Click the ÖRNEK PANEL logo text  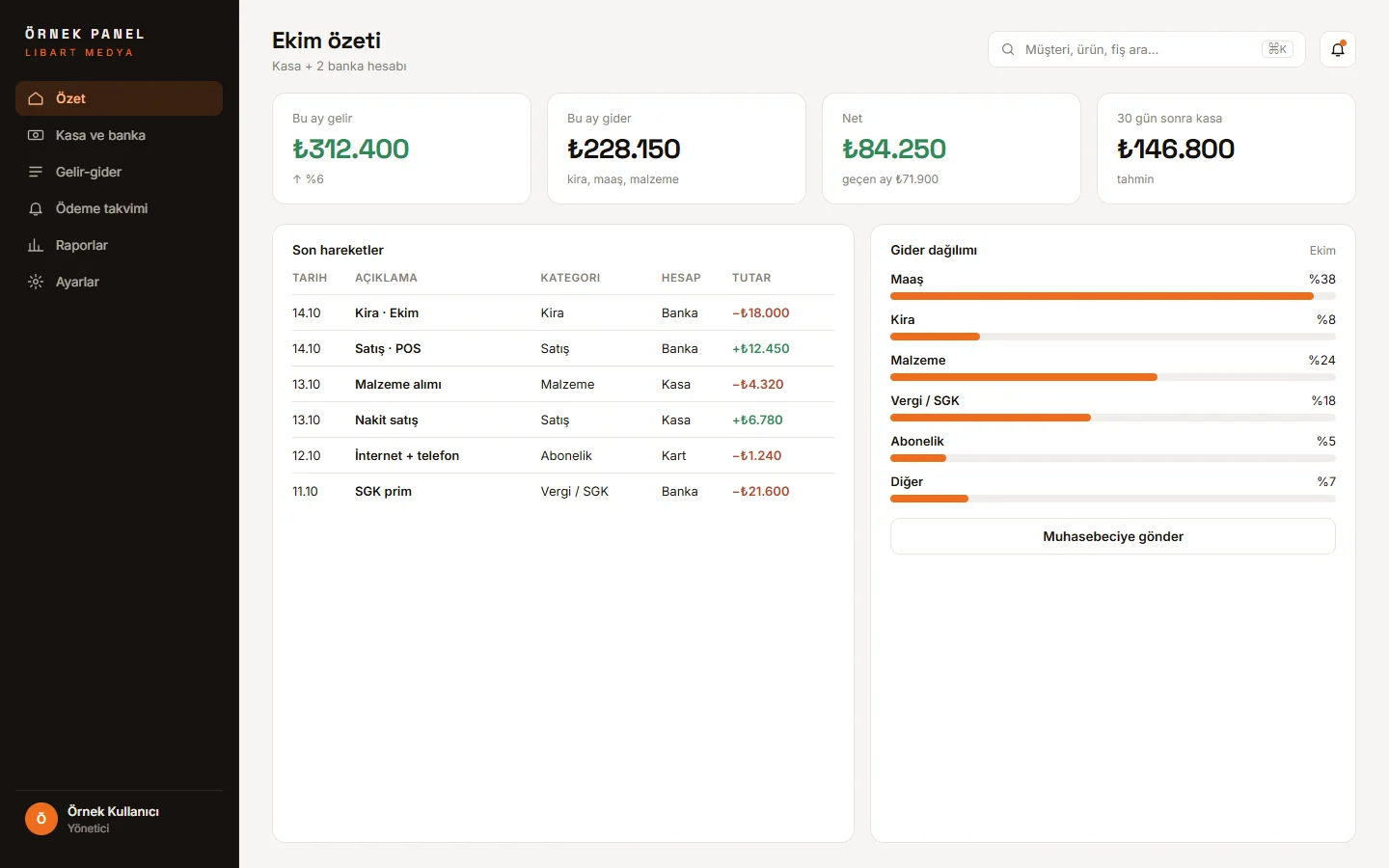pos(85,34)
